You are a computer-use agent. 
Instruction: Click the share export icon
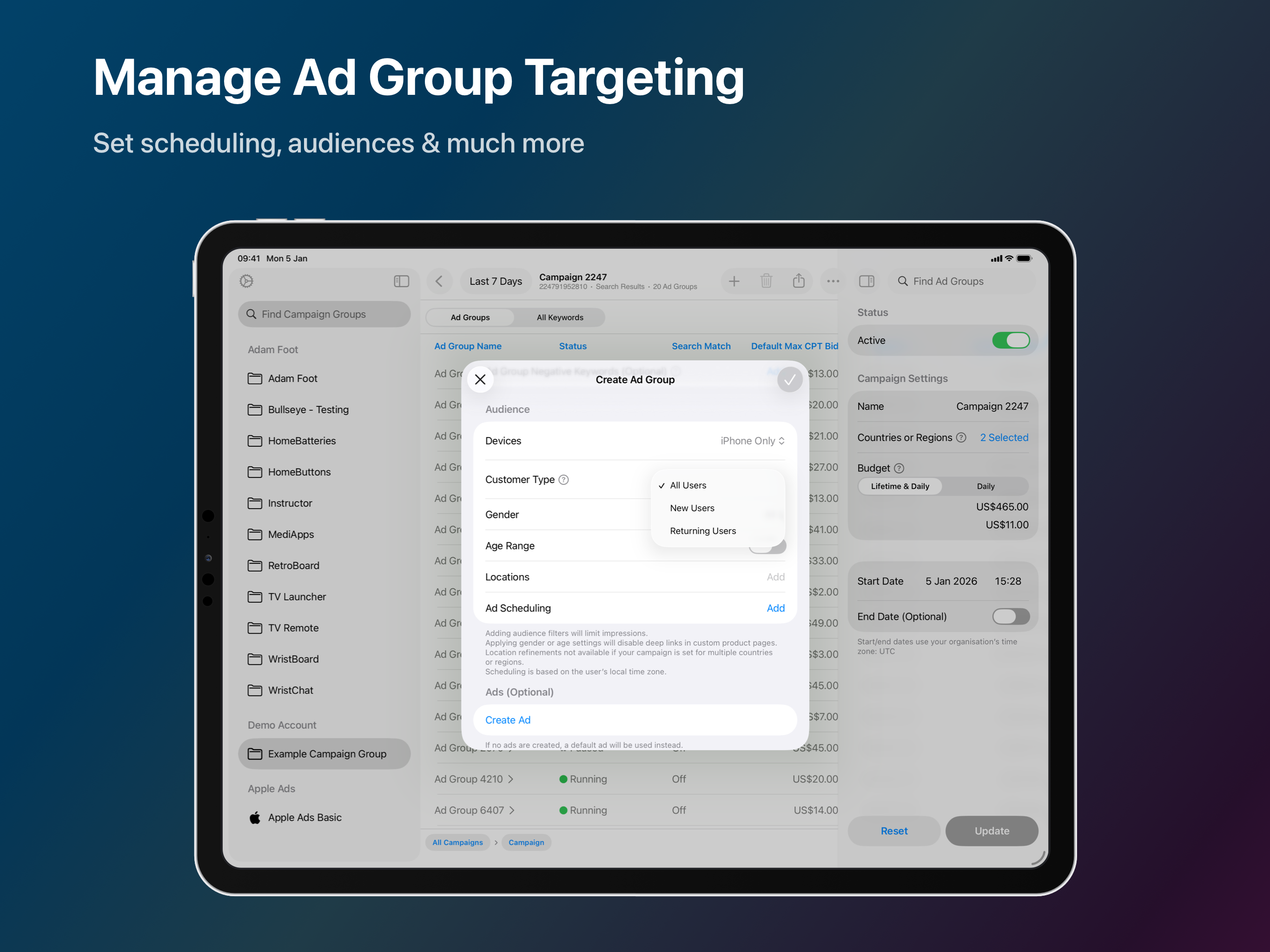pos(799,281)
